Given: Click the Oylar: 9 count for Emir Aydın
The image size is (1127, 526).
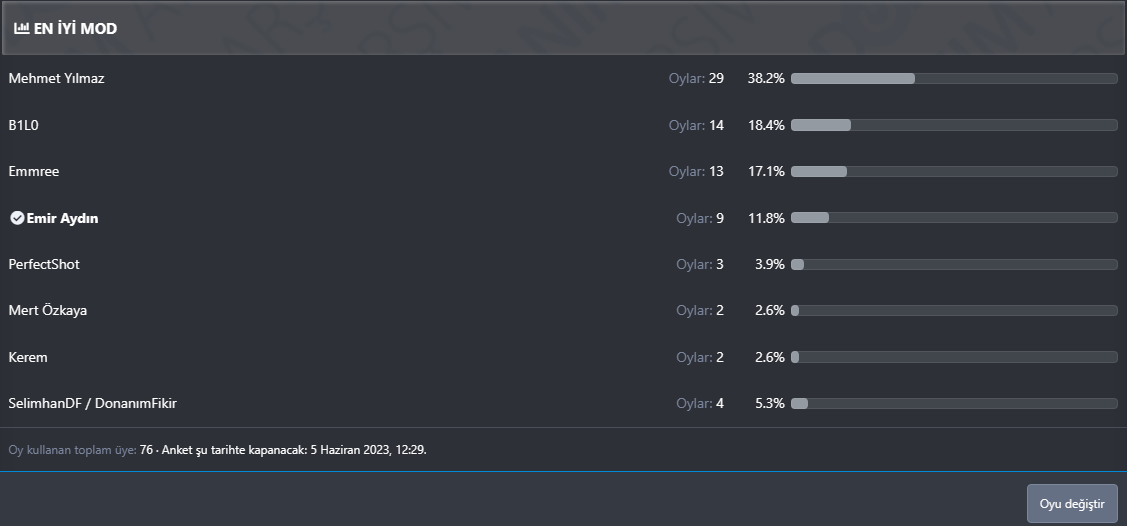Looking at the screenshot, I should [700, 218].
